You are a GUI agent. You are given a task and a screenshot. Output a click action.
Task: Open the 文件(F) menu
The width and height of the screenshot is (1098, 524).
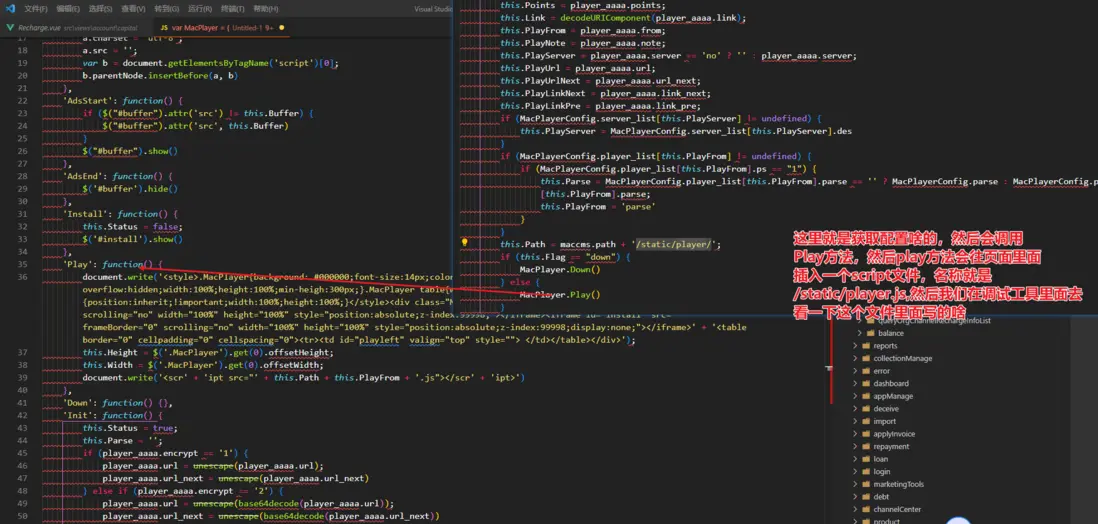point(36,8)
